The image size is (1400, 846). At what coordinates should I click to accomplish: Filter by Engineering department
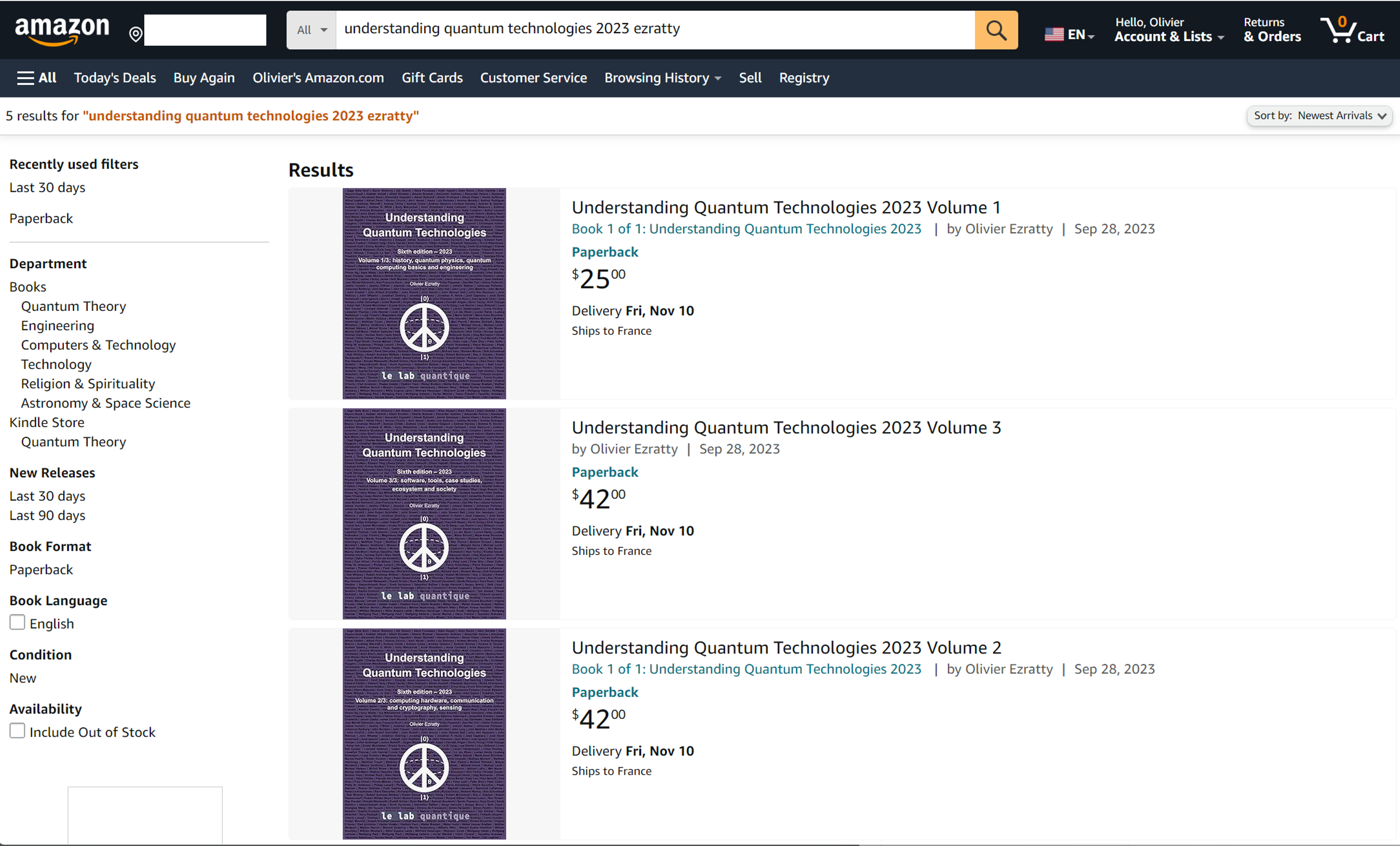[x=58, y=325]
